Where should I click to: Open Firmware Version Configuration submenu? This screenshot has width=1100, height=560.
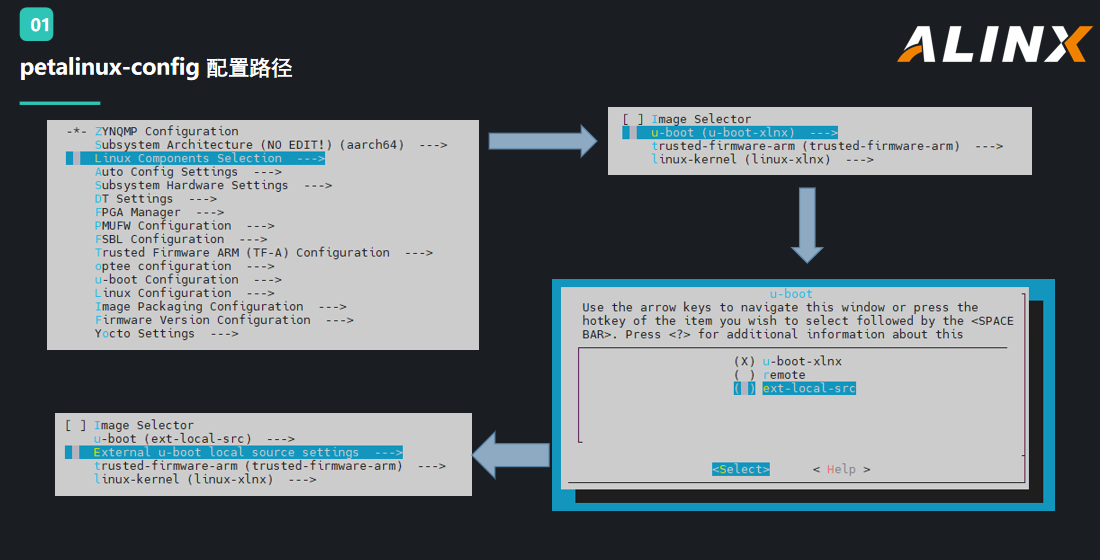224,319
